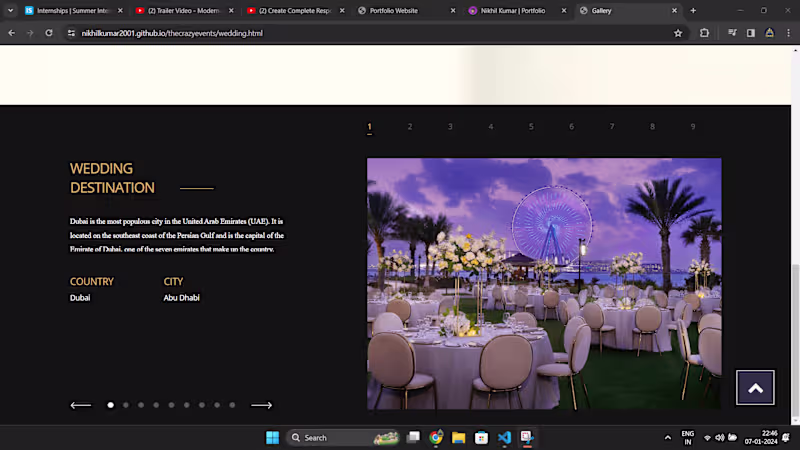
Task: Open the Windows Start menu
Action: pos(272,438)
